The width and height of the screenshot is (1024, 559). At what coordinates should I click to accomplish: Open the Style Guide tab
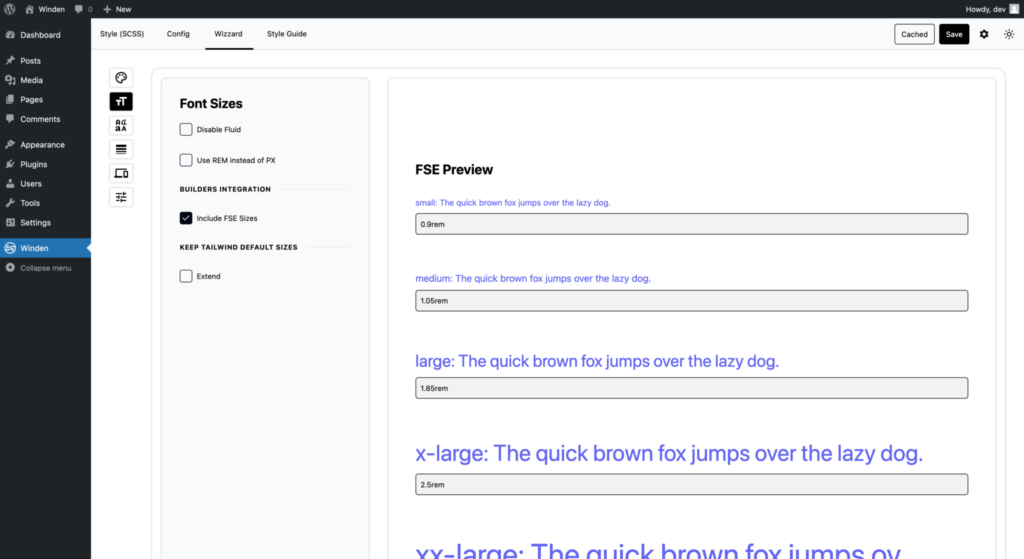(287, 34)
